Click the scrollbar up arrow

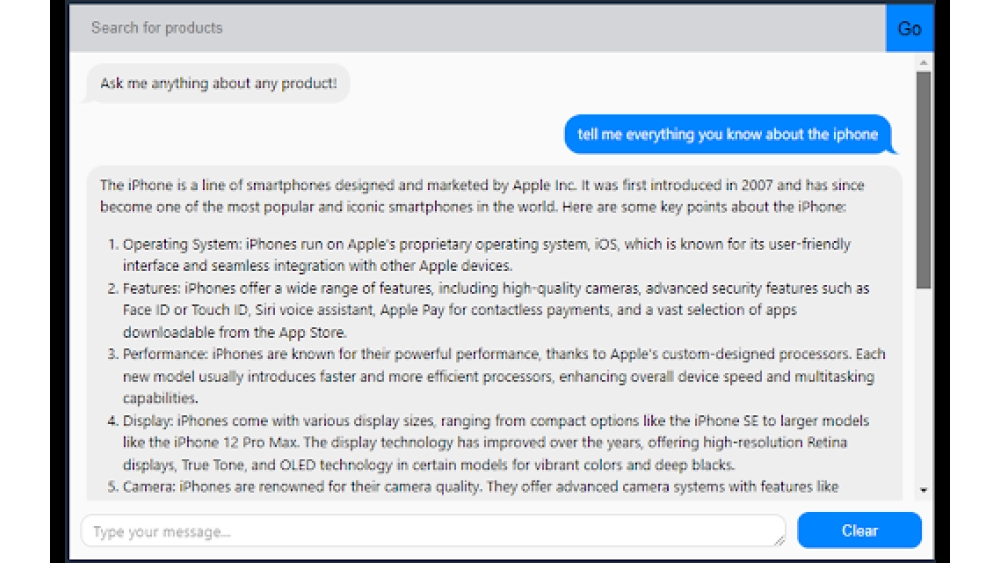[924, 62]
